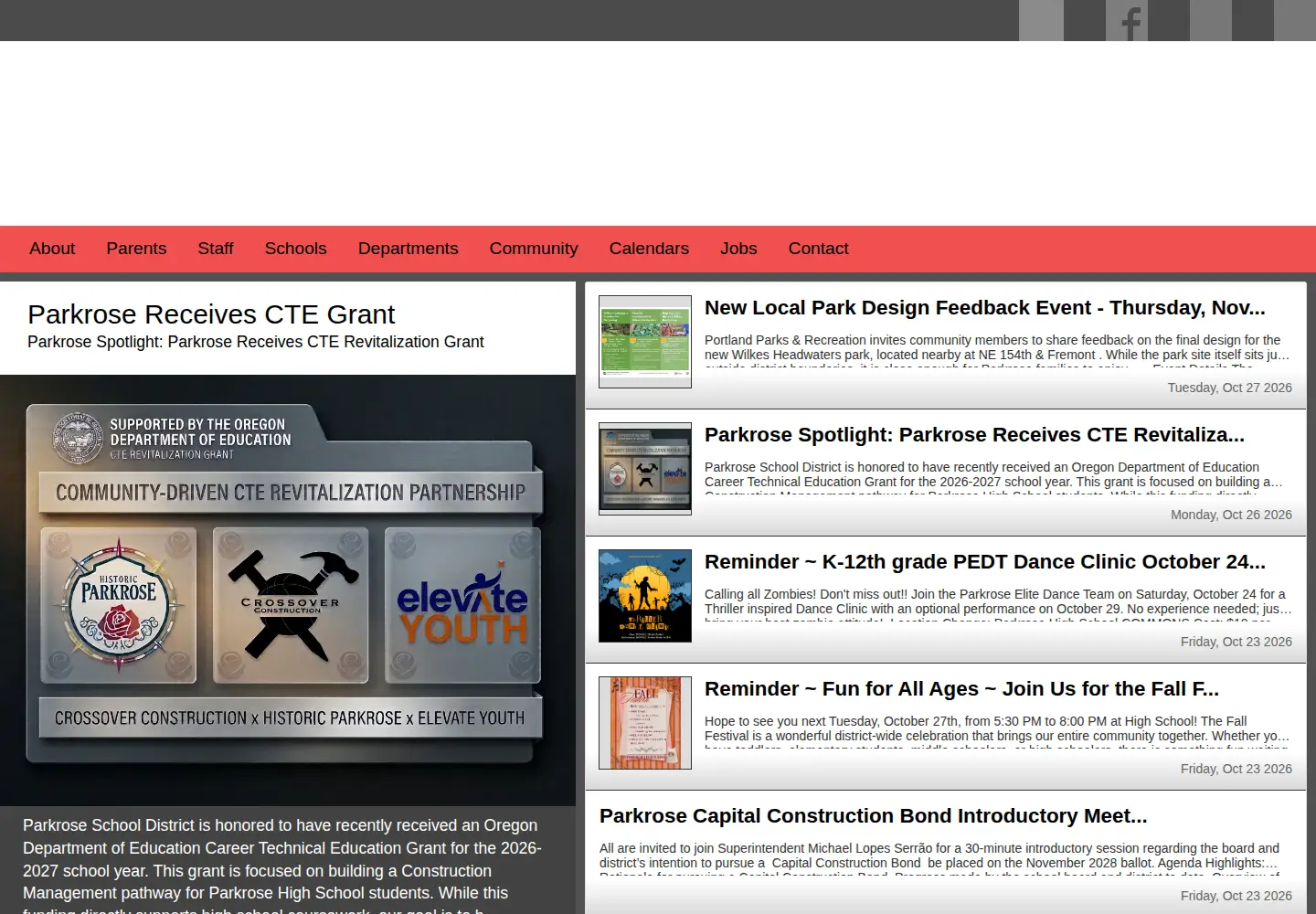Click the park design feedback thumbnail

coord(645,342)
